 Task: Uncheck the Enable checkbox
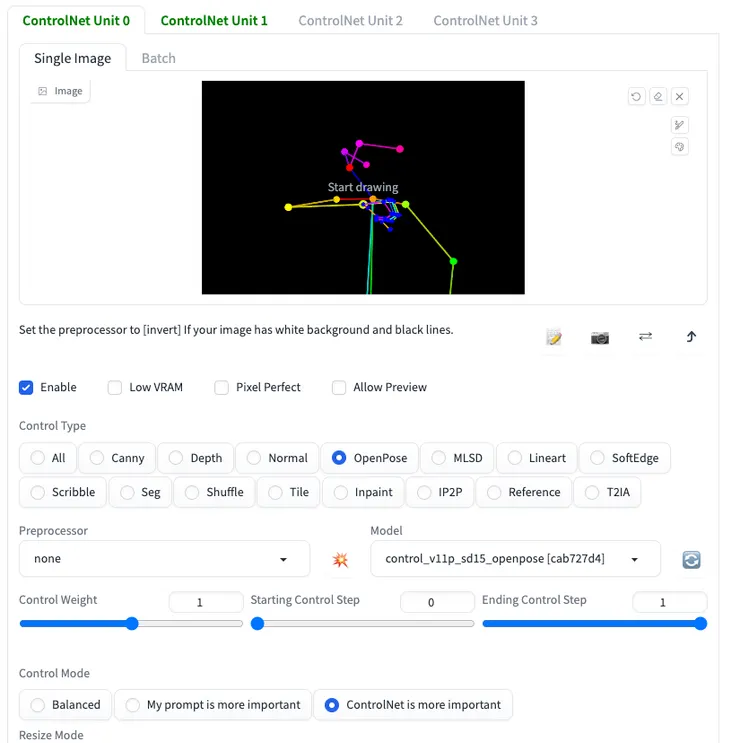[27, 387]
